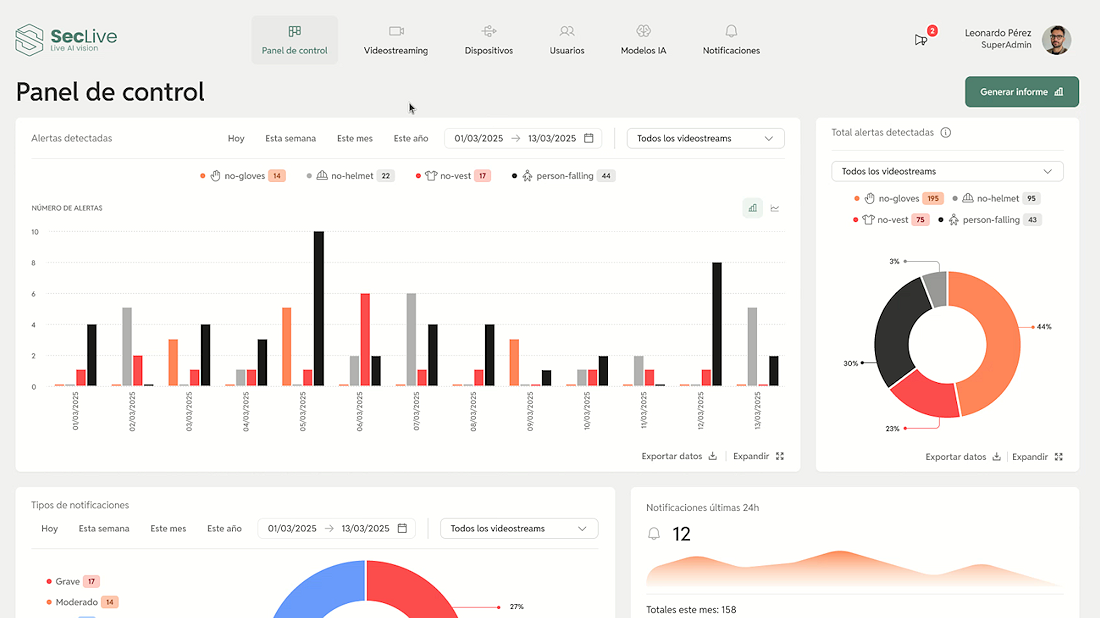Switch to line chart view icon
The height and width of the screenshot is (618, 1100).
click(x=774, y=208)
